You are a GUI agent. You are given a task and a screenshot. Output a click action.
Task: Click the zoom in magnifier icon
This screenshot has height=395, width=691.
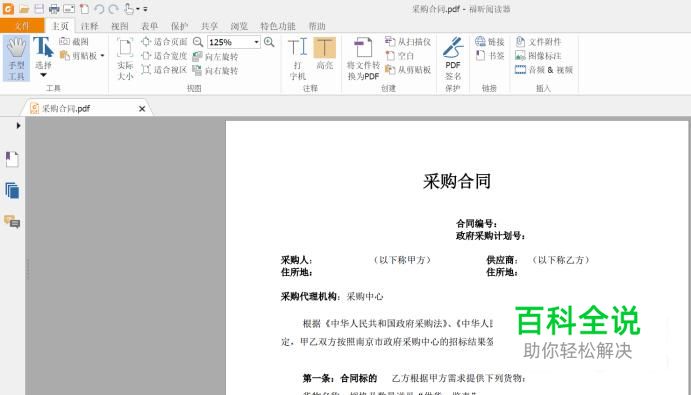[269, 42]
